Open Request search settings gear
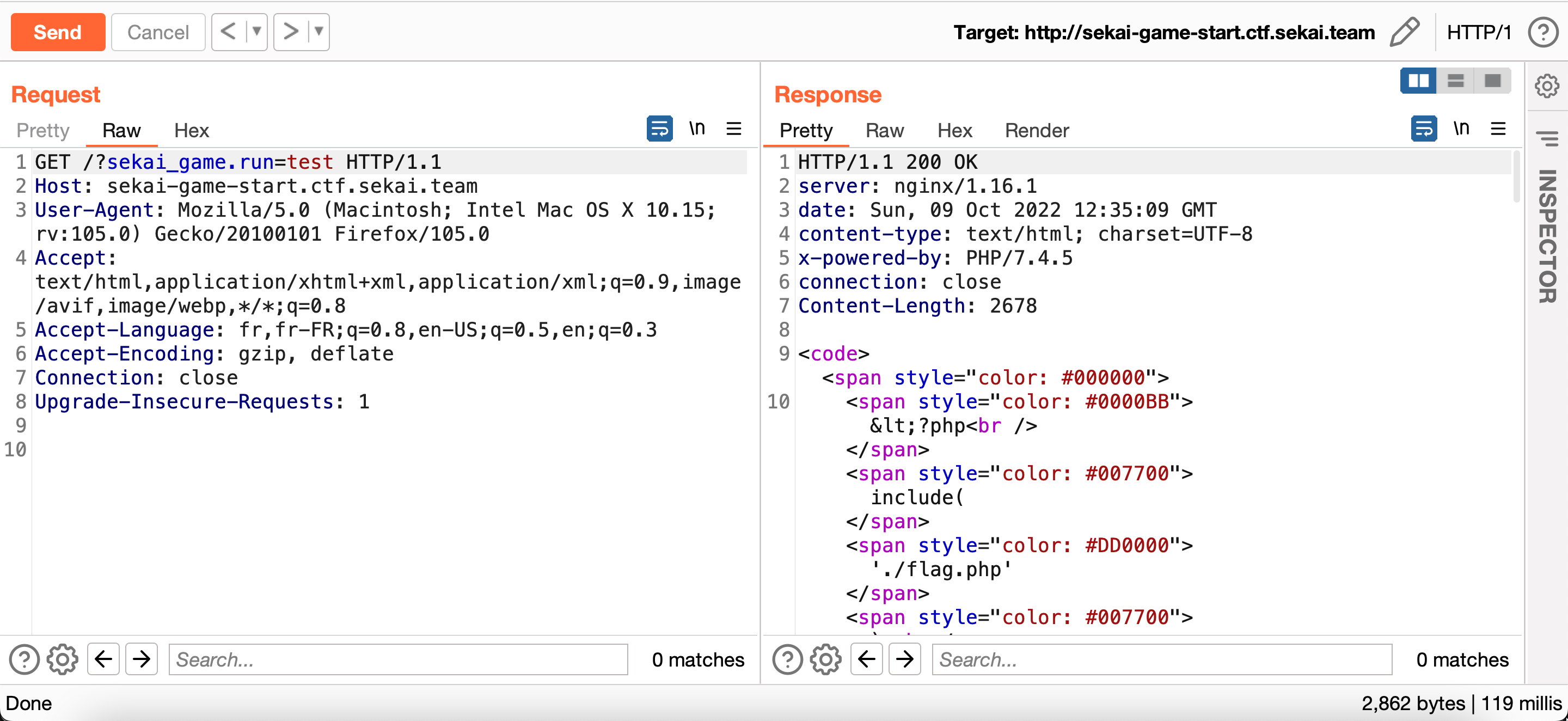Viewport: 1568px width, 721px height. pos(63,659)
